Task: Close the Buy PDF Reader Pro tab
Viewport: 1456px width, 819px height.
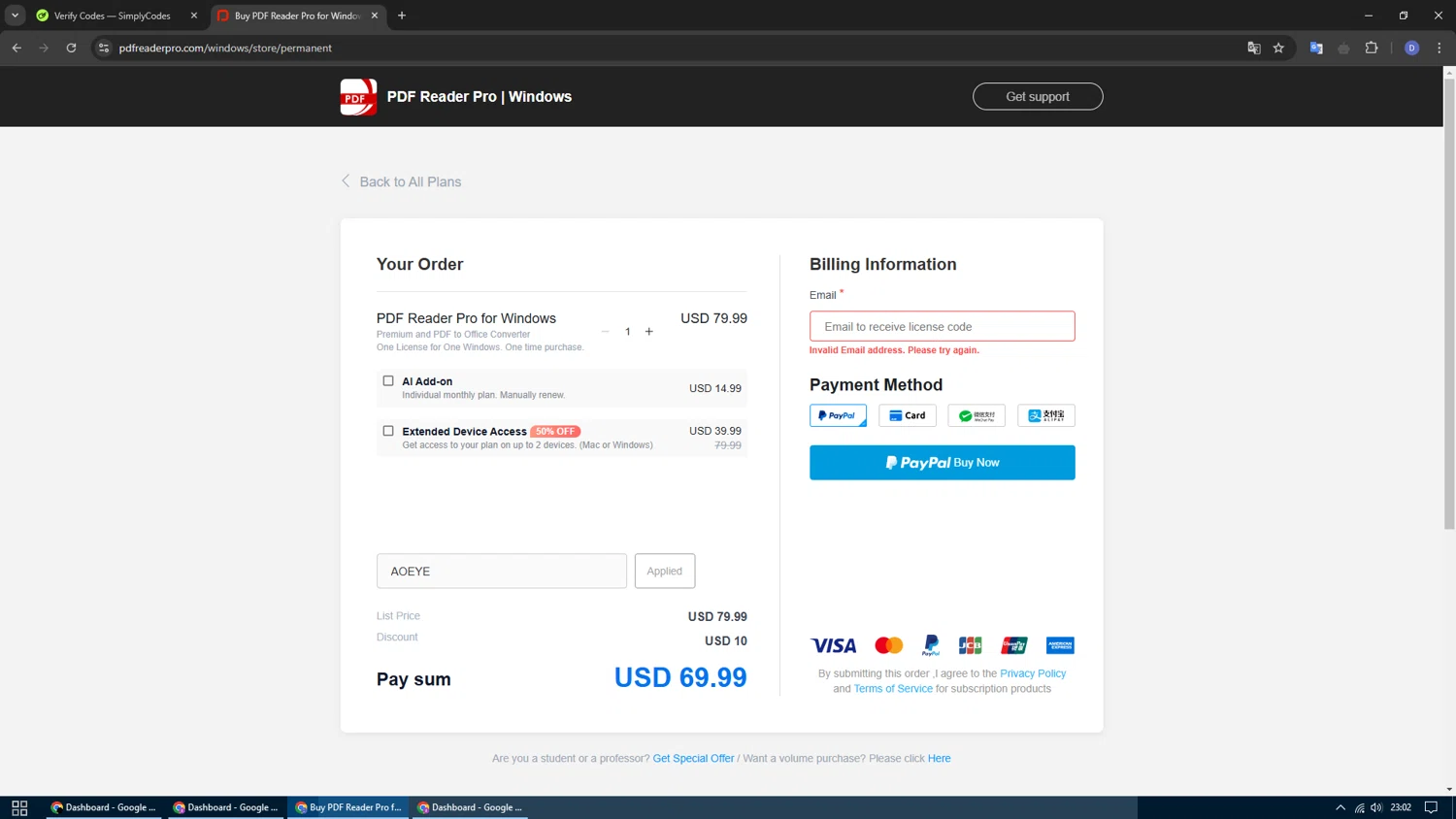Action: click(375, 16)
